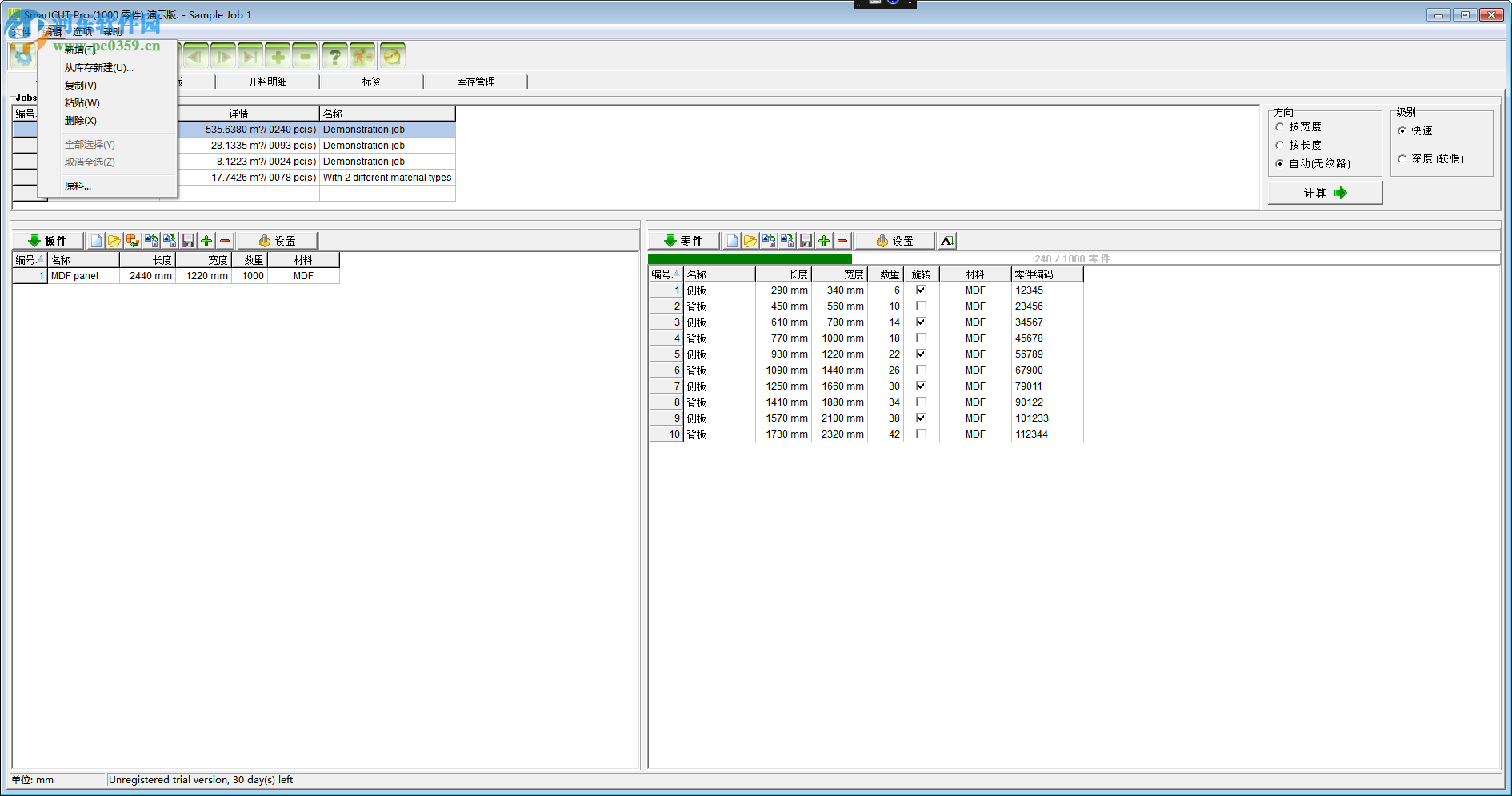Click the last-record arrow in top toolbar
1512x796 pixels.
(x=250, y=56)
